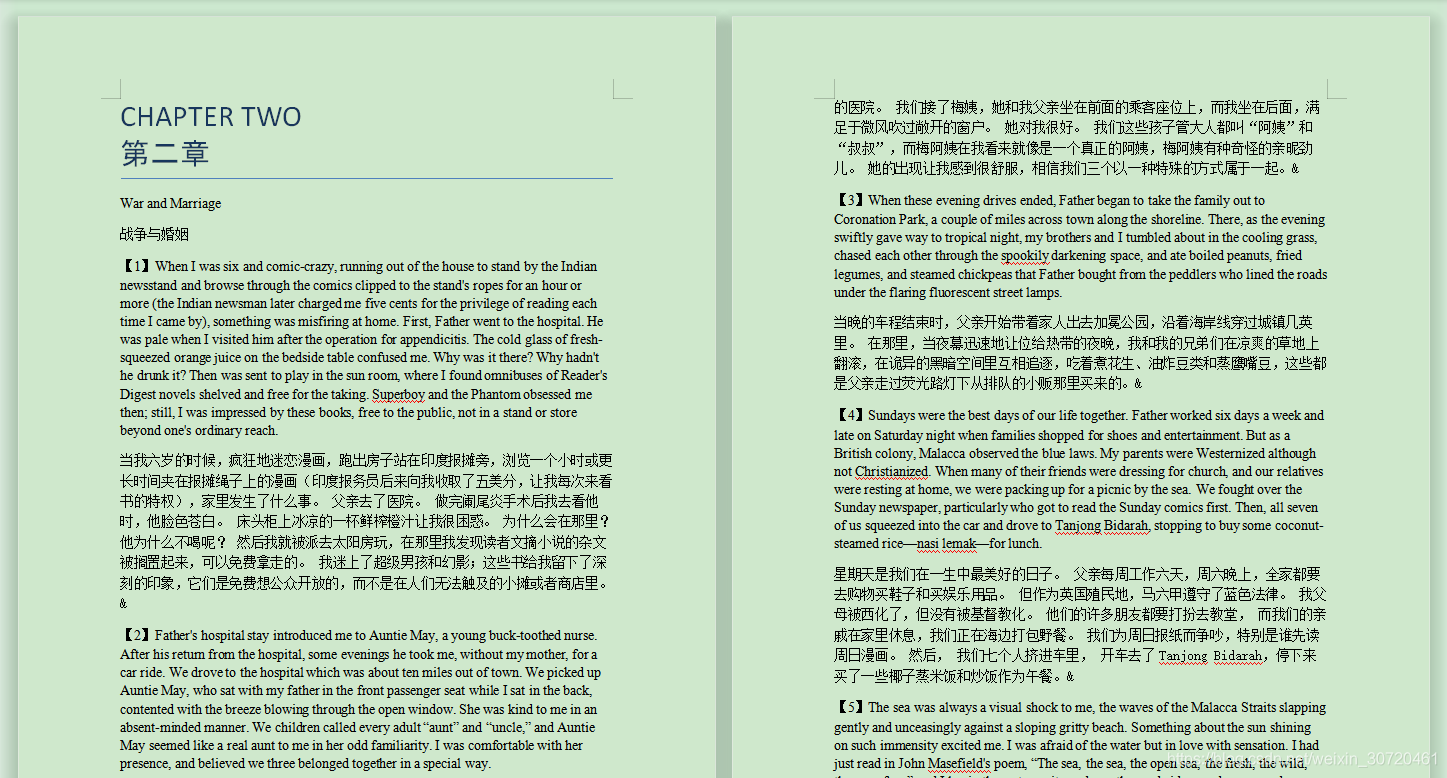
Task: Click the Chinese line starting 星期天是我们
Action: pyautogui.click(x=1077, y=574)
